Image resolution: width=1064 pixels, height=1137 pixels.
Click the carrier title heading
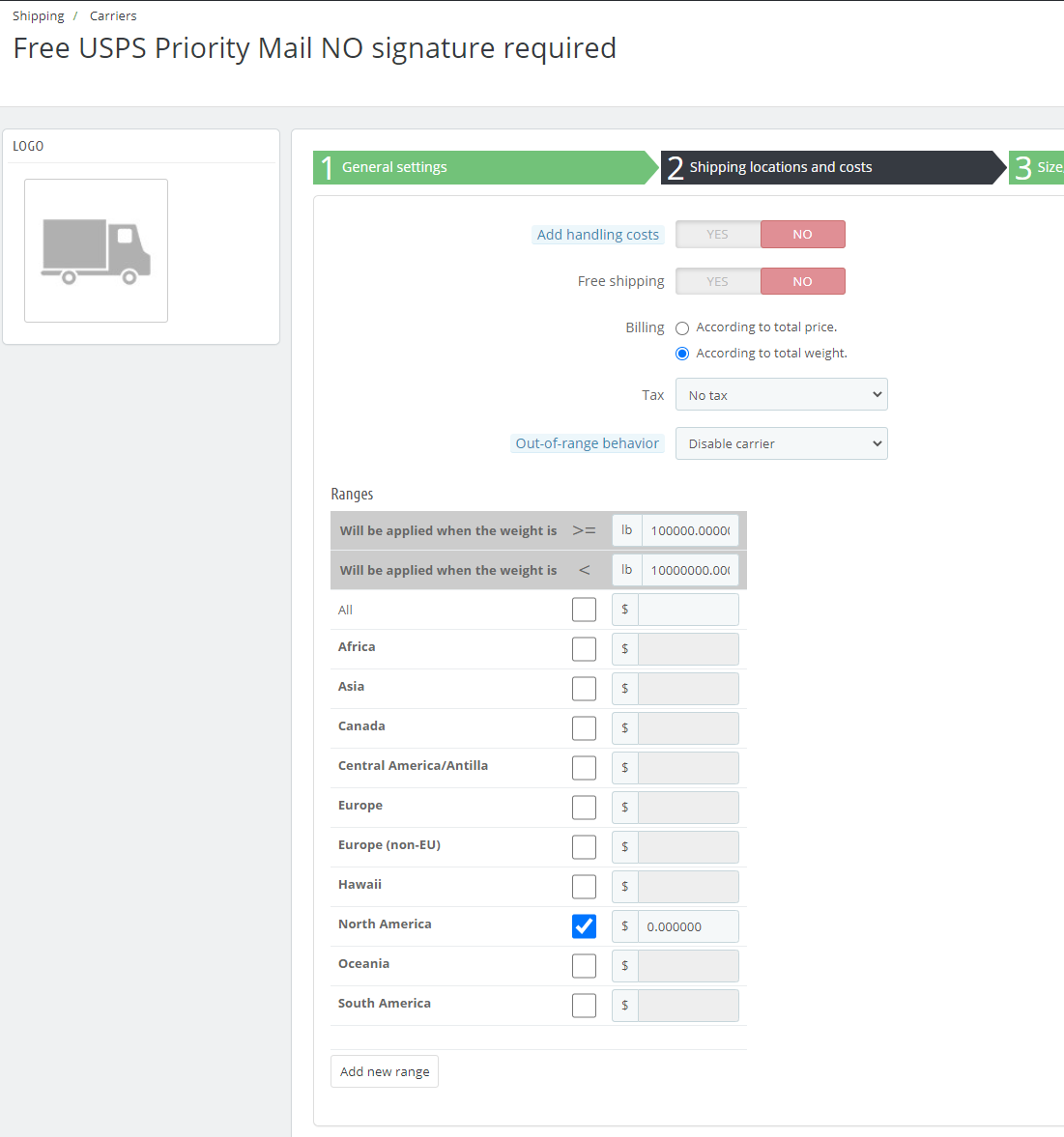[315, 48]
